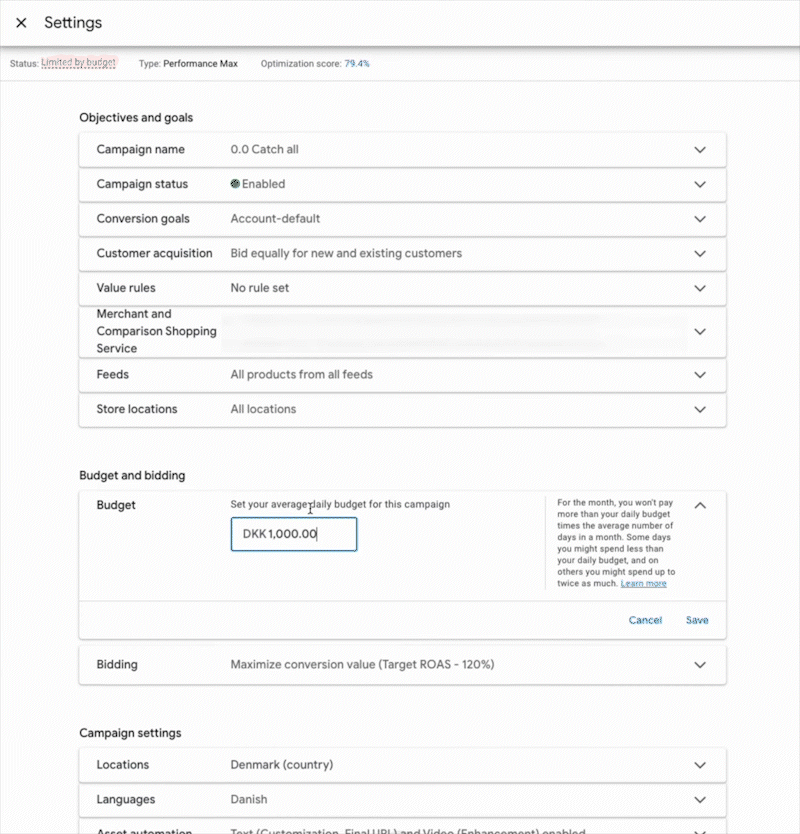
Task: Click the Limited by budget status
Action: 78,63
